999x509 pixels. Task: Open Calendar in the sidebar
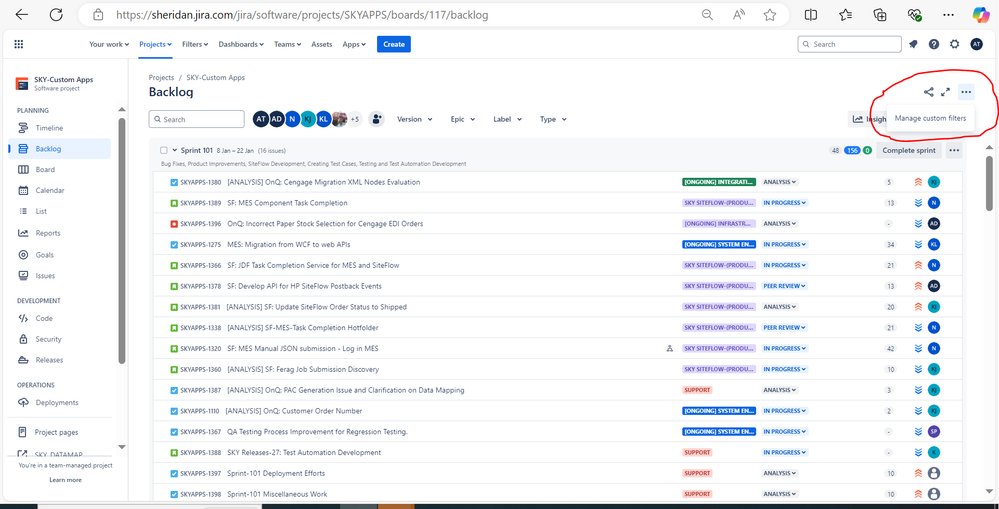pos(50,190)
